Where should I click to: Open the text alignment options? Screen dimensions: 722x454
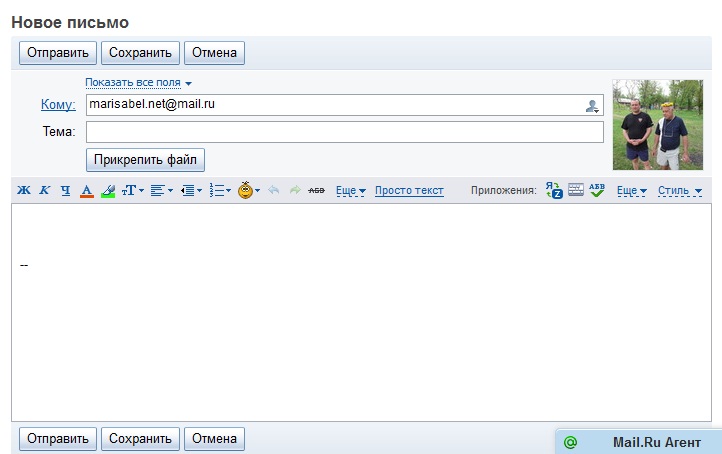161,190
